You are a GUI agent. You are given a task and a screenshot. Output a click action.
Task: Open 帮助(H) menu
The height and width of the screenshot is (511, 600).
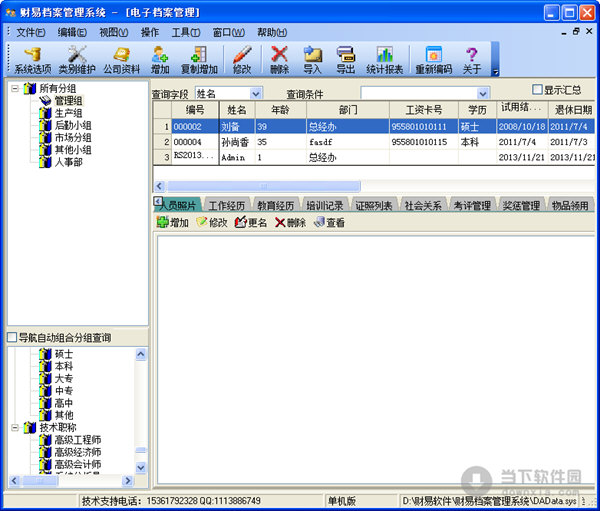[x=272, y=33]
